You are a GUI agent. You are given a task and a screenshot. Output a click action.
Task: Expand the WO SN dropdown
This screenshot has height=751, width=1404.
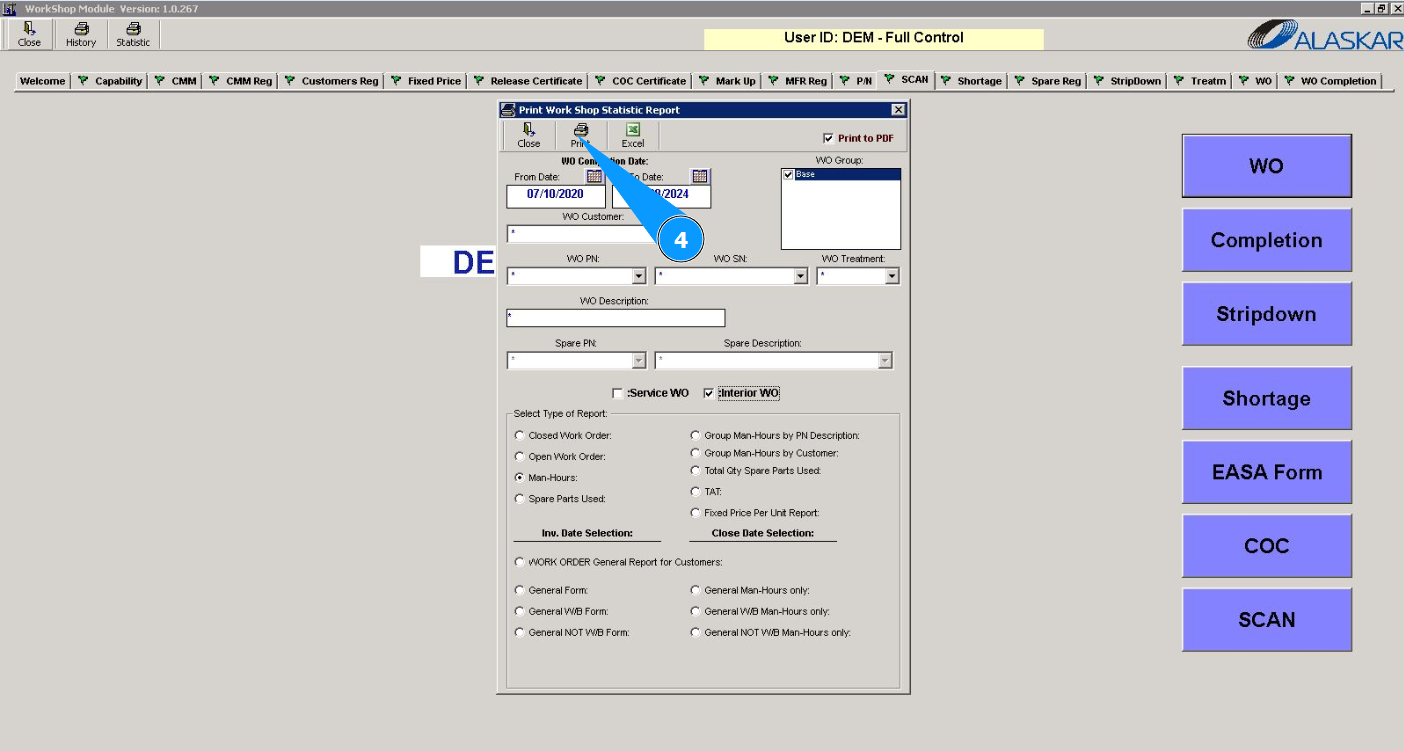click(x=800, y=276)
